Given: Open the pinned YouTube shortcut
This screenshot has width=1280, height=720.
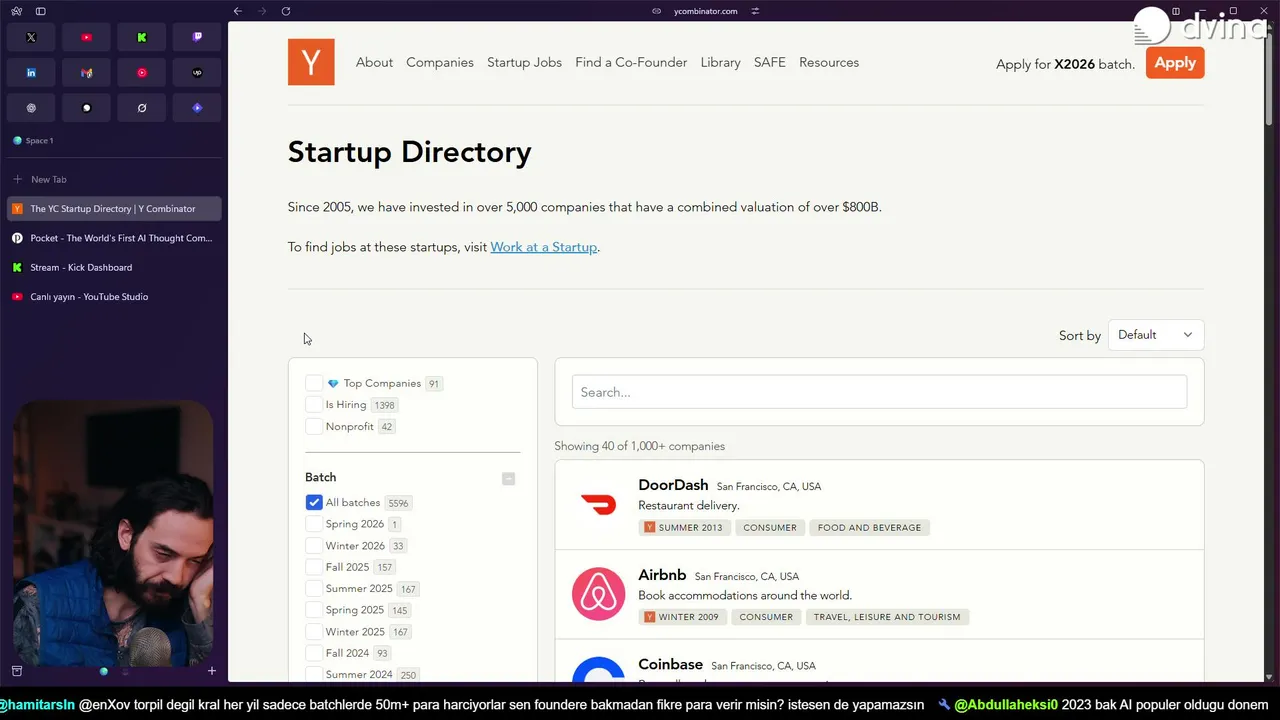Looking at the screenshot, I should pyautogui.click(x=86, y=37).
